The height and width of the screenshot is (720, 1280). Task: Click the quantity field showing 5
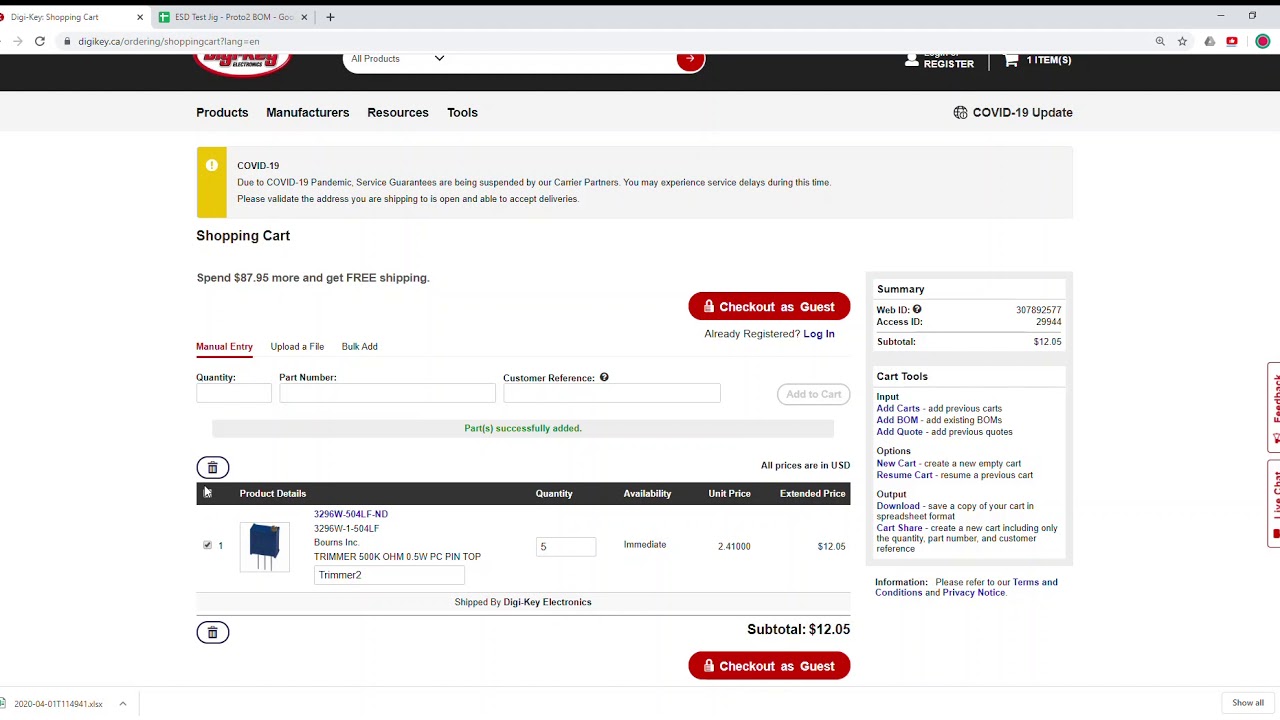pyautogui.click(x=566, y=546)
